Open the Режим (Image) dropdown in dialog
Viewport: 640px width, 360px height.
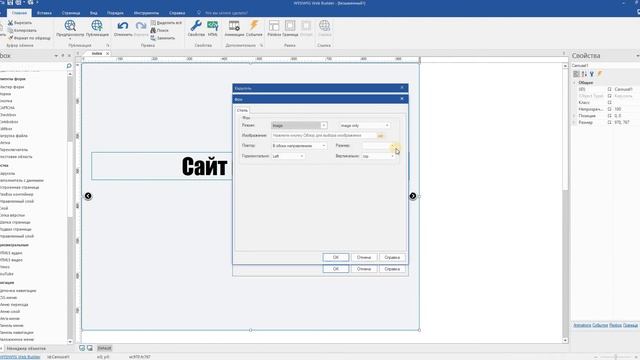(299, 125)
